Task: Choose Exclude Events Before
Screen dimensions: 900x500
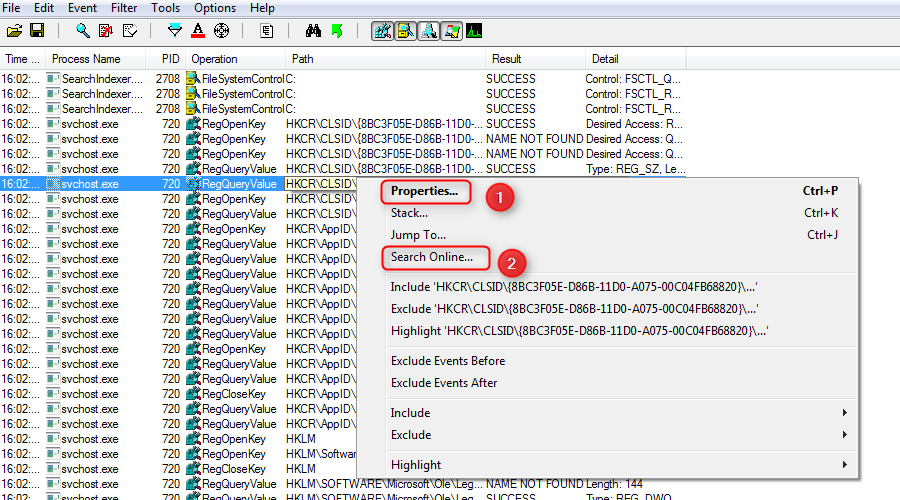Action: (448, 361)
